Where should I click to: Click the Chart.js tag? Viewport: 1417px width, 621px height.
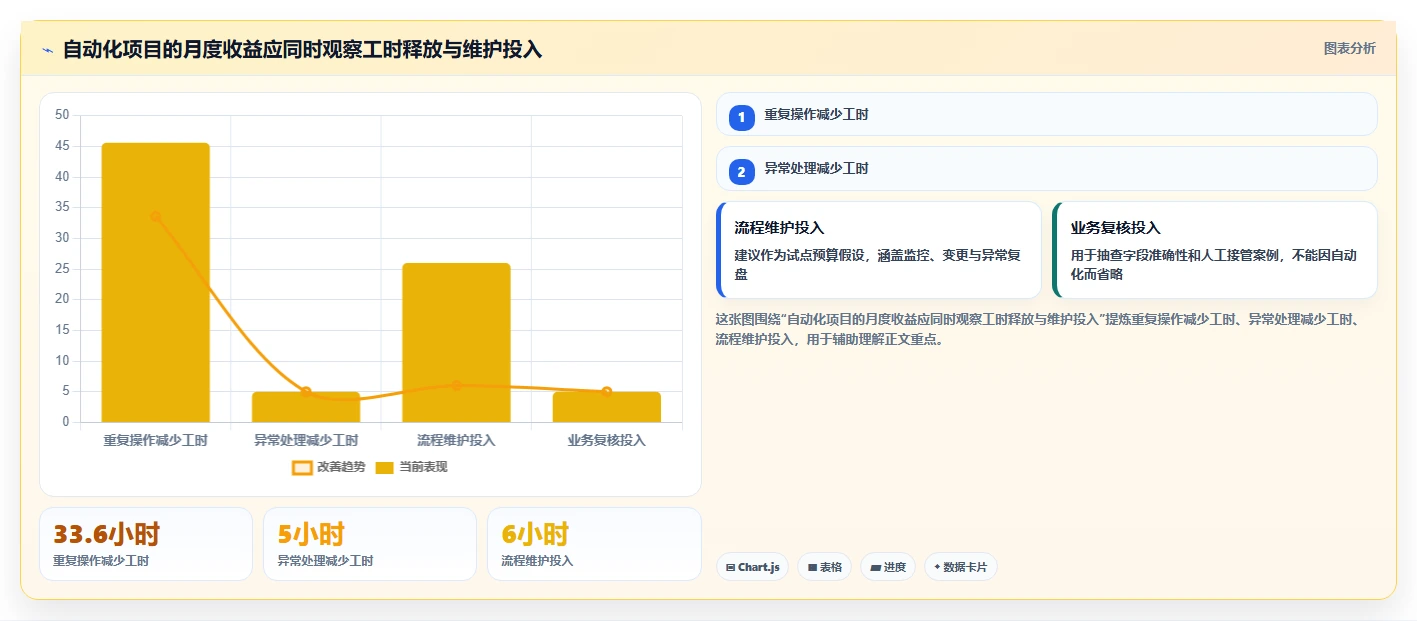752,567
